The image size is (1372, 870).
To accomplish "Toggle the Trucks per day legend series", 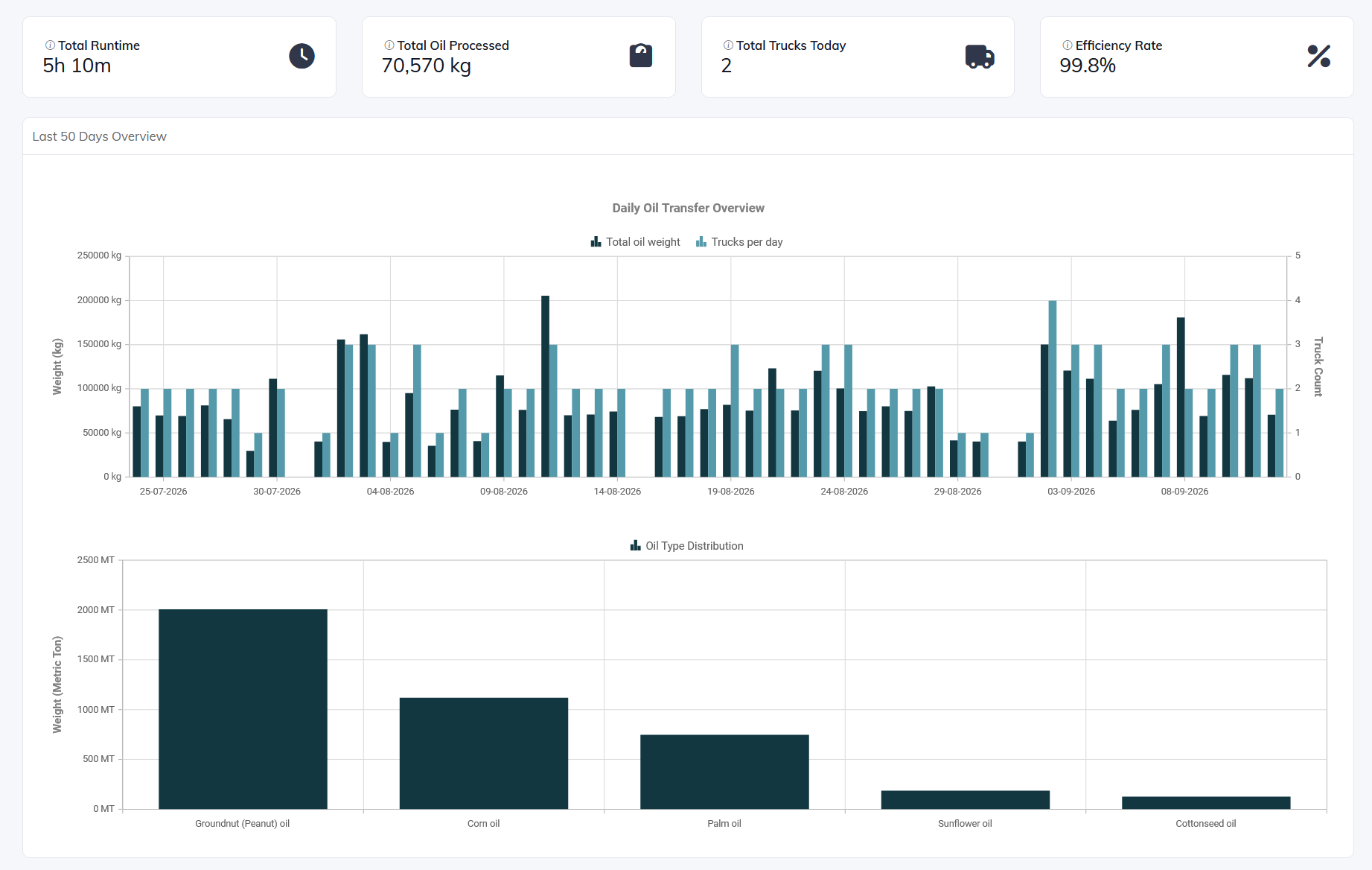I will click(x=739, y=242).
